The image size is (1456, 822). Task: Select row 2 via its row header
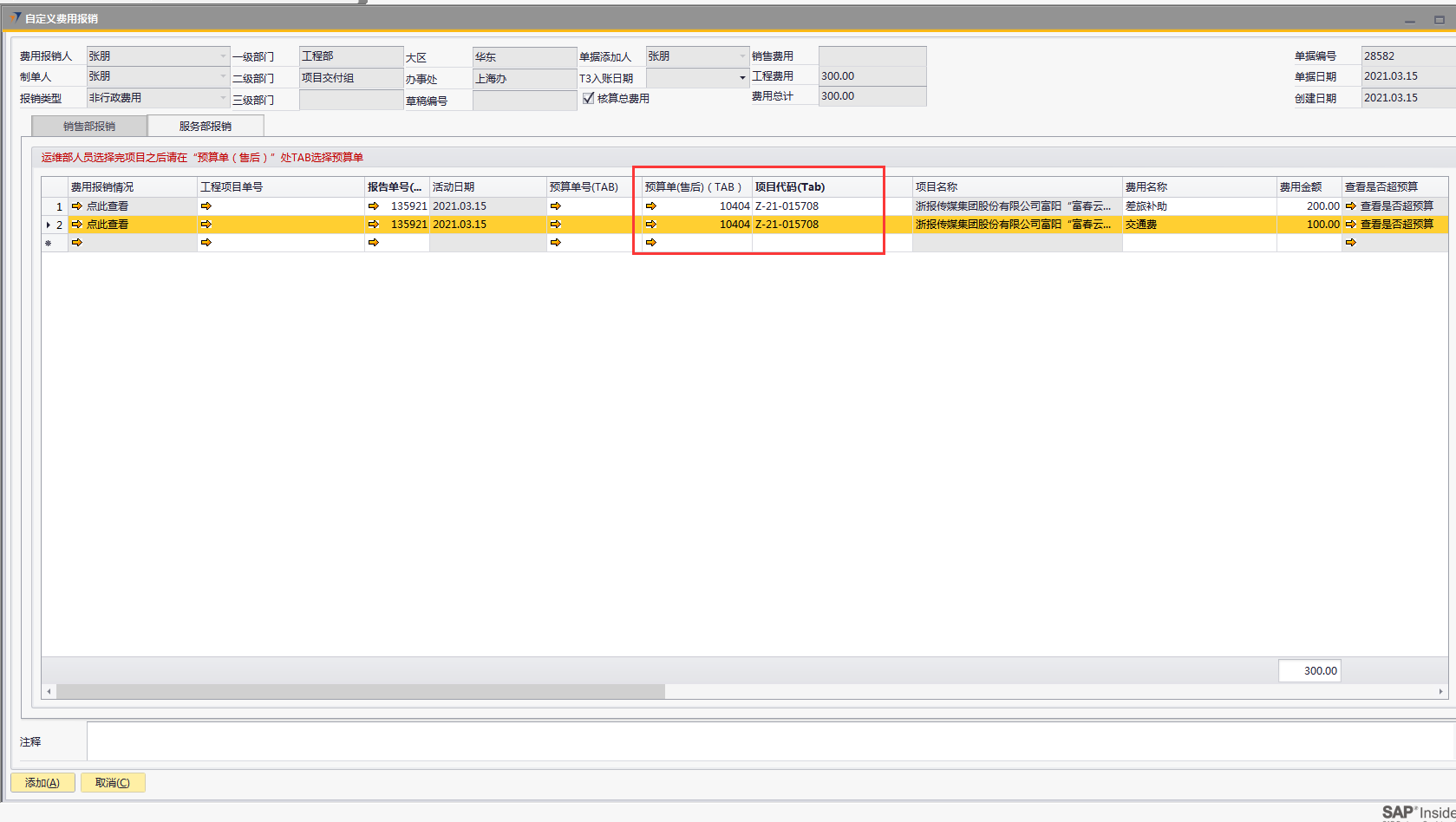coord(55,225)
